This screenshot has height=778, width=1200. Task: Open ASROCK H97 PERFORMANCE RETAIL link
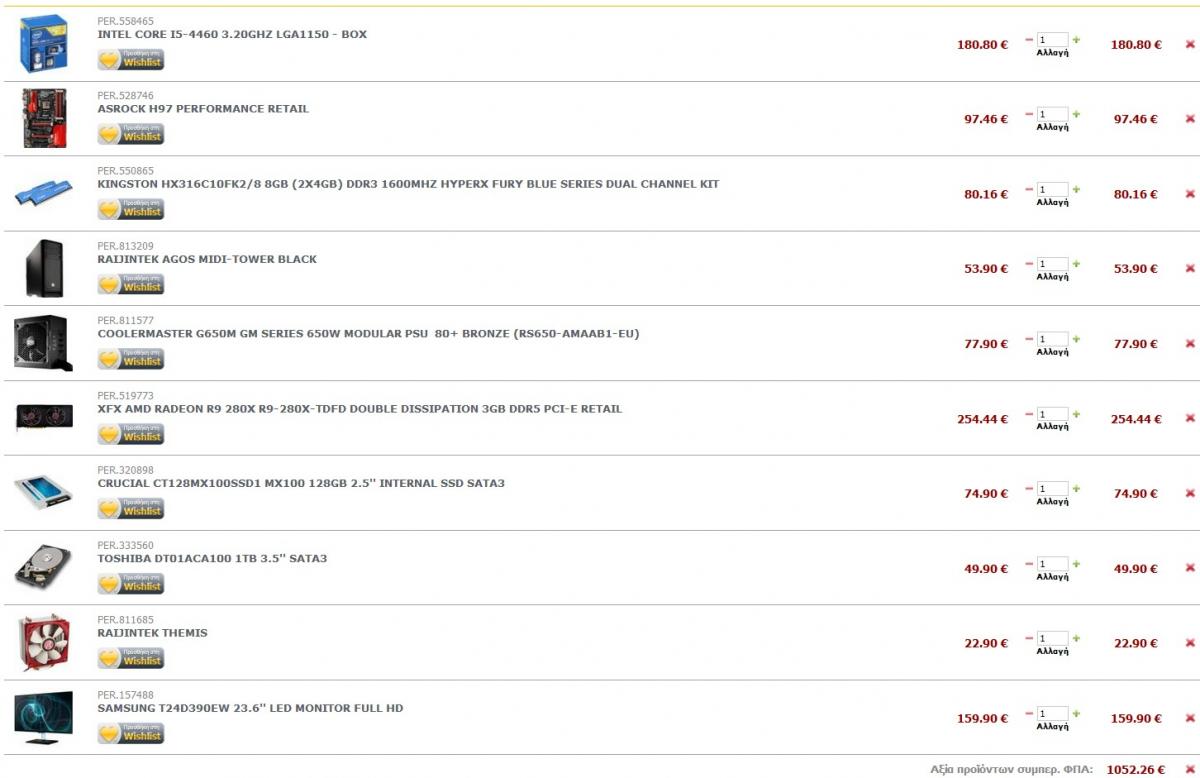[203, 108]
